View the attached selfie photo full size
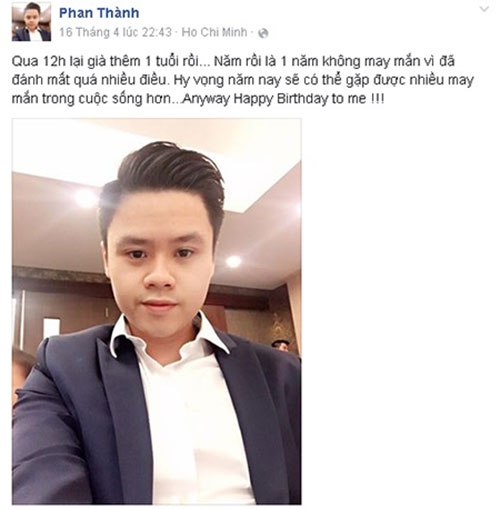 157,311
